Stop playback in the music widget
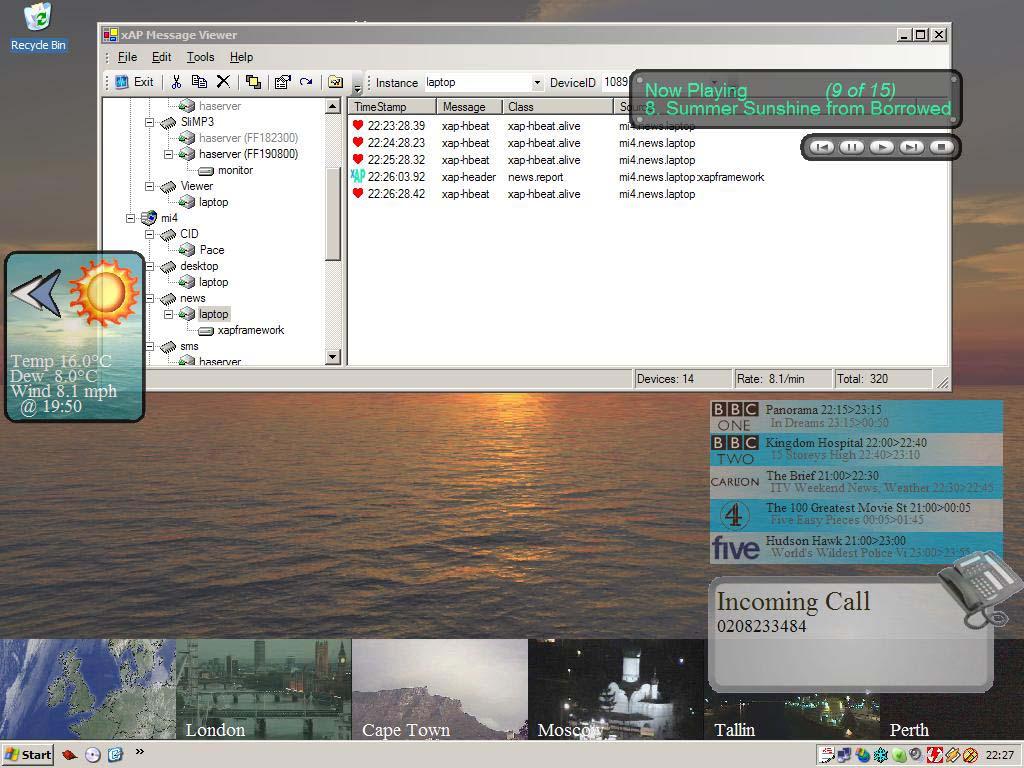 coord(940,147)
